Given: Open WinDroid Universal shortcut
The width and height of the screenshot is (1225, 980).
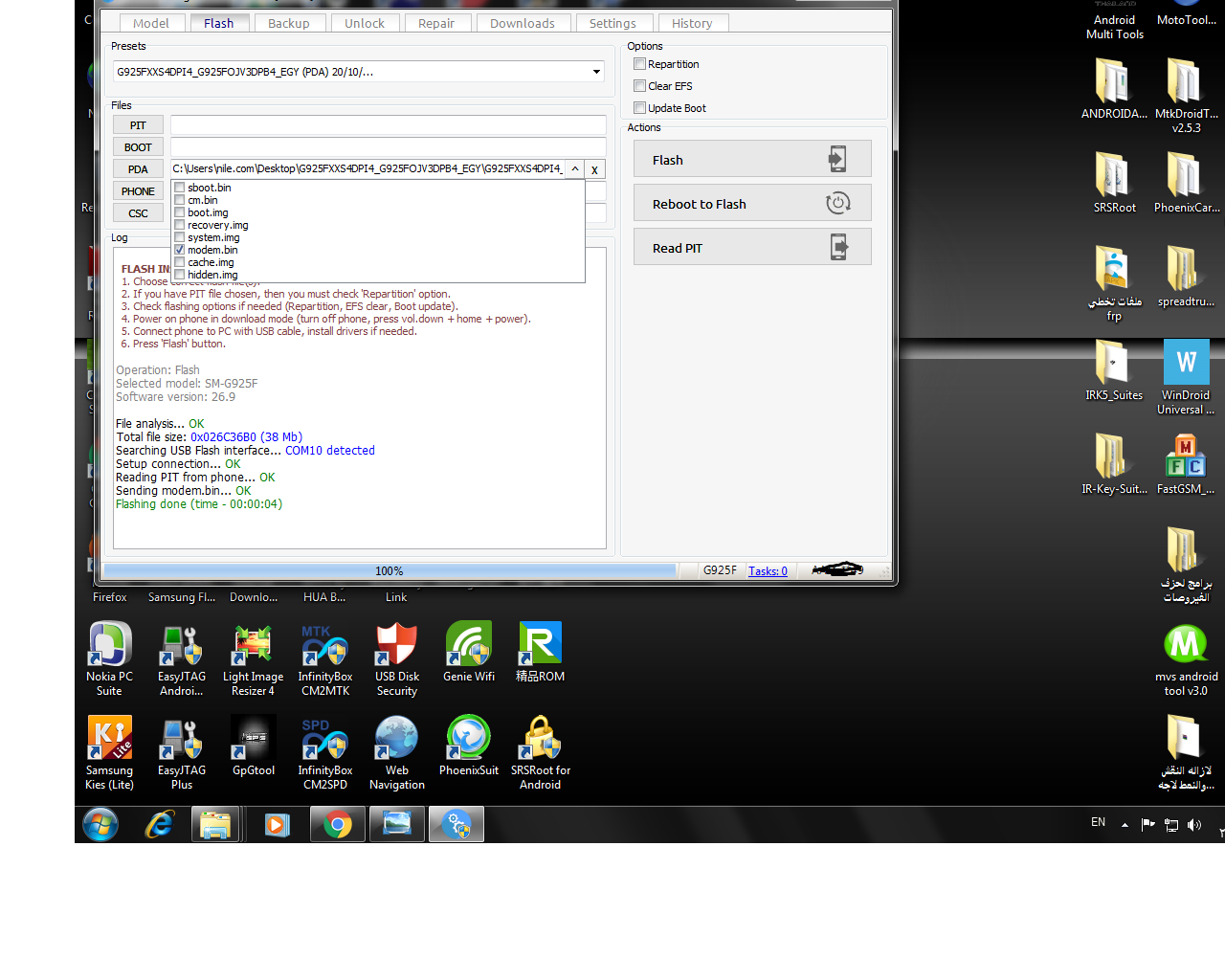Looking at the screenshot, I should (1187, 377).
